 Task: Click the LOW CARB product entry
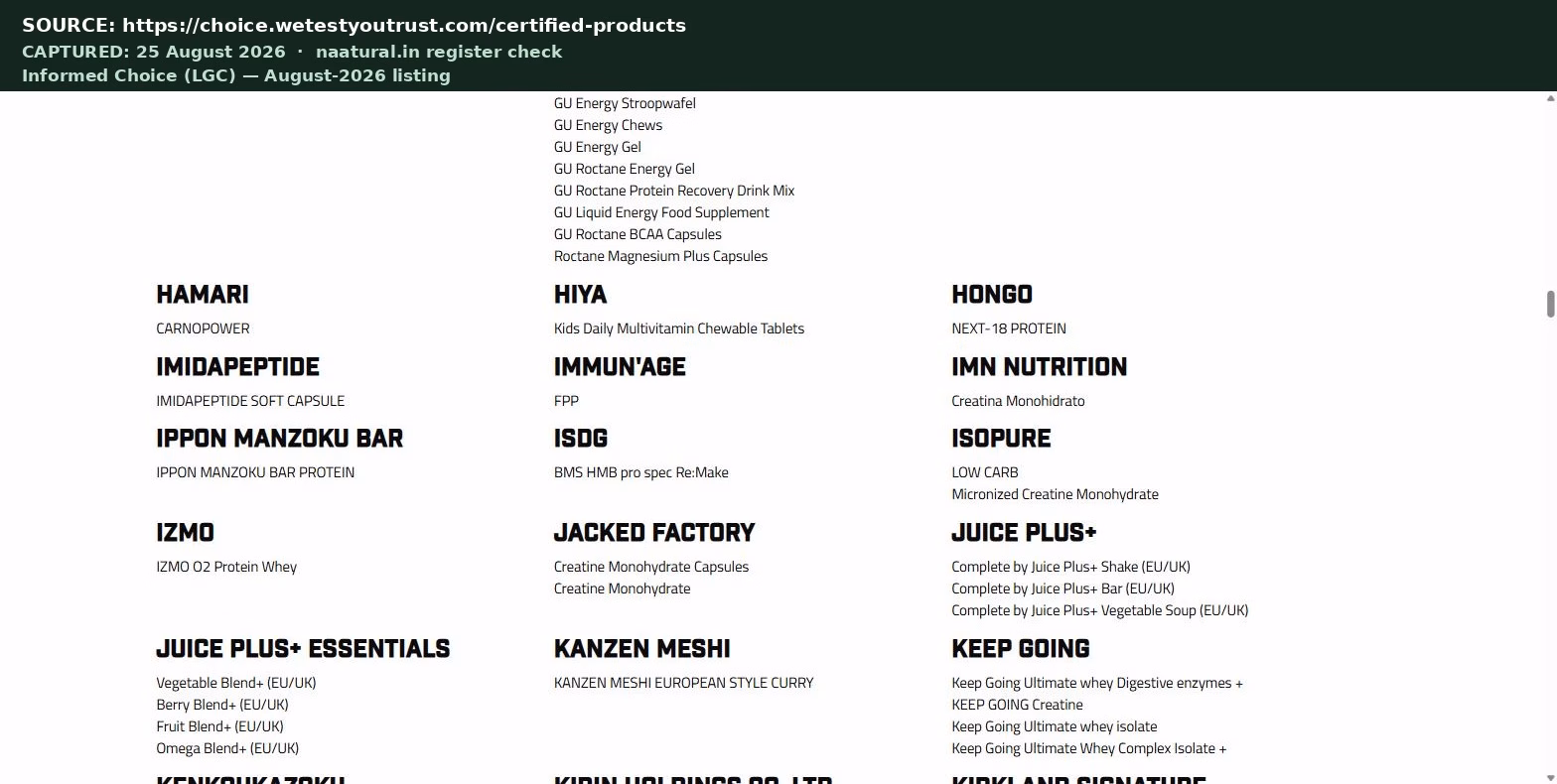point(985,472)
